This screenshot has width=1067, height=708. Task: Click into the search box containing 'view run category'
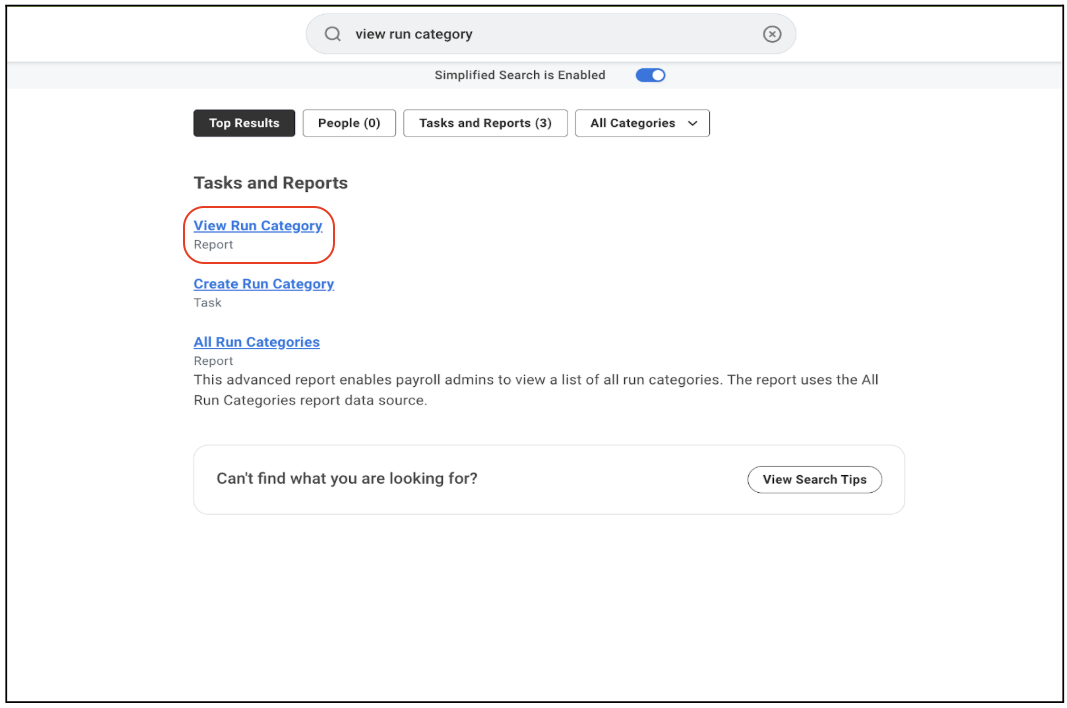(551, 34)
